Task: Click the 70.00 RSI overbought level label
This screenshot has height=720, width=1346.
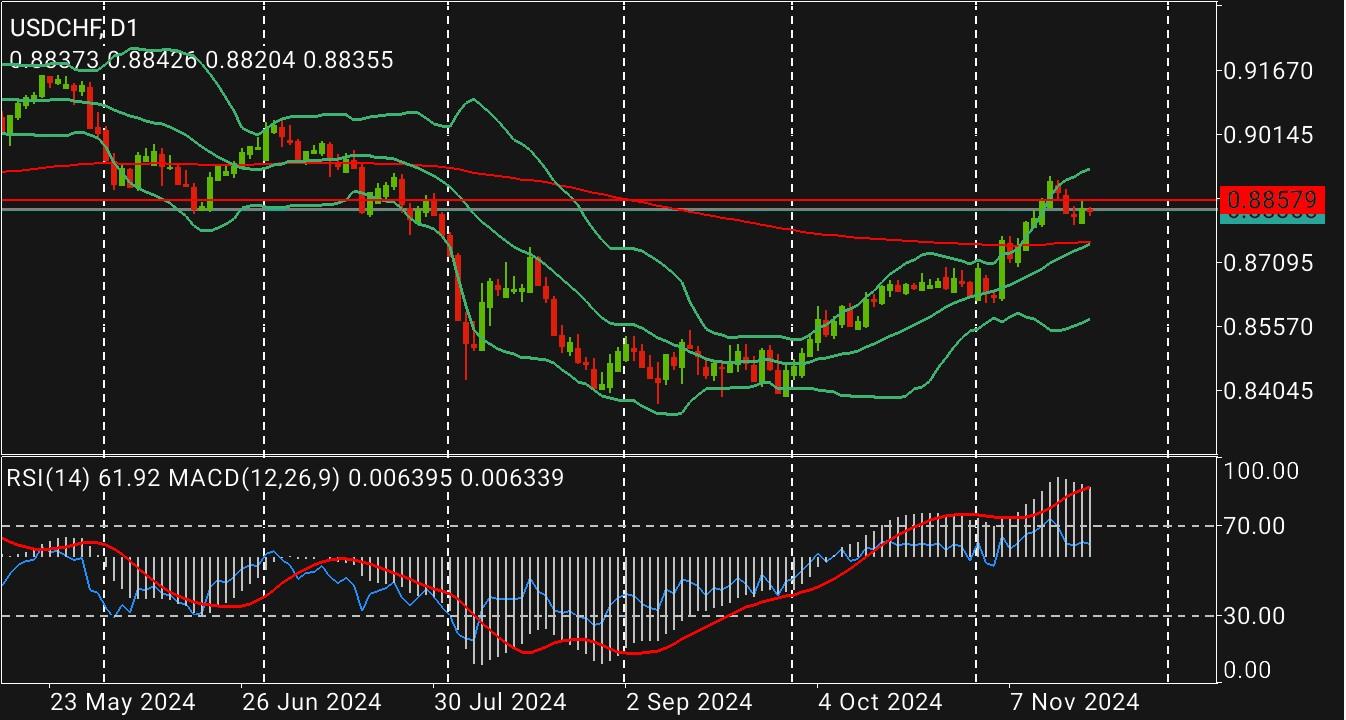Action: pos(1255,525)
